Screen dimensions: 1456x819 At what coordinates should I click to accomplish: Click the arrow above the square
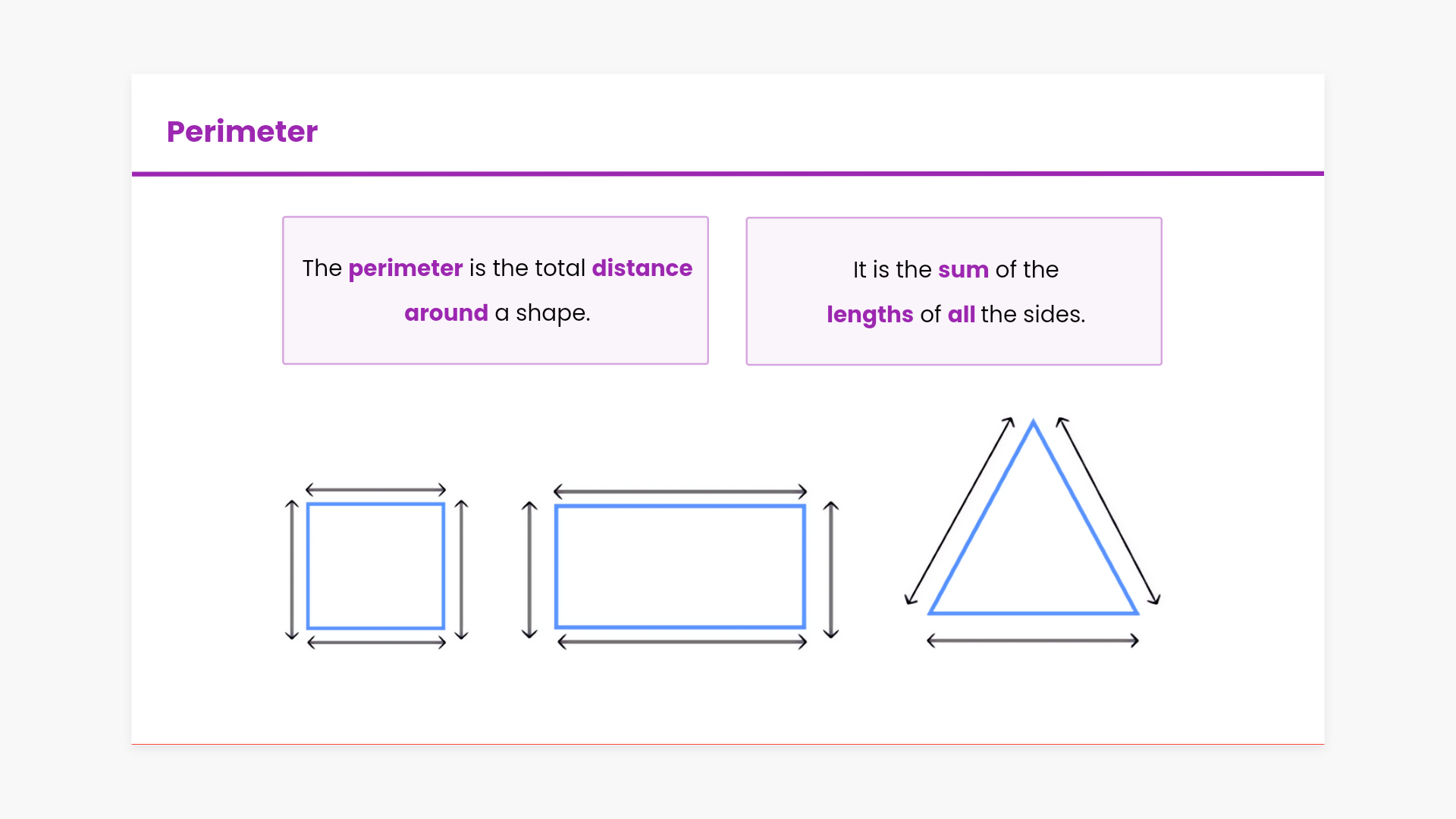pos(375,490)
